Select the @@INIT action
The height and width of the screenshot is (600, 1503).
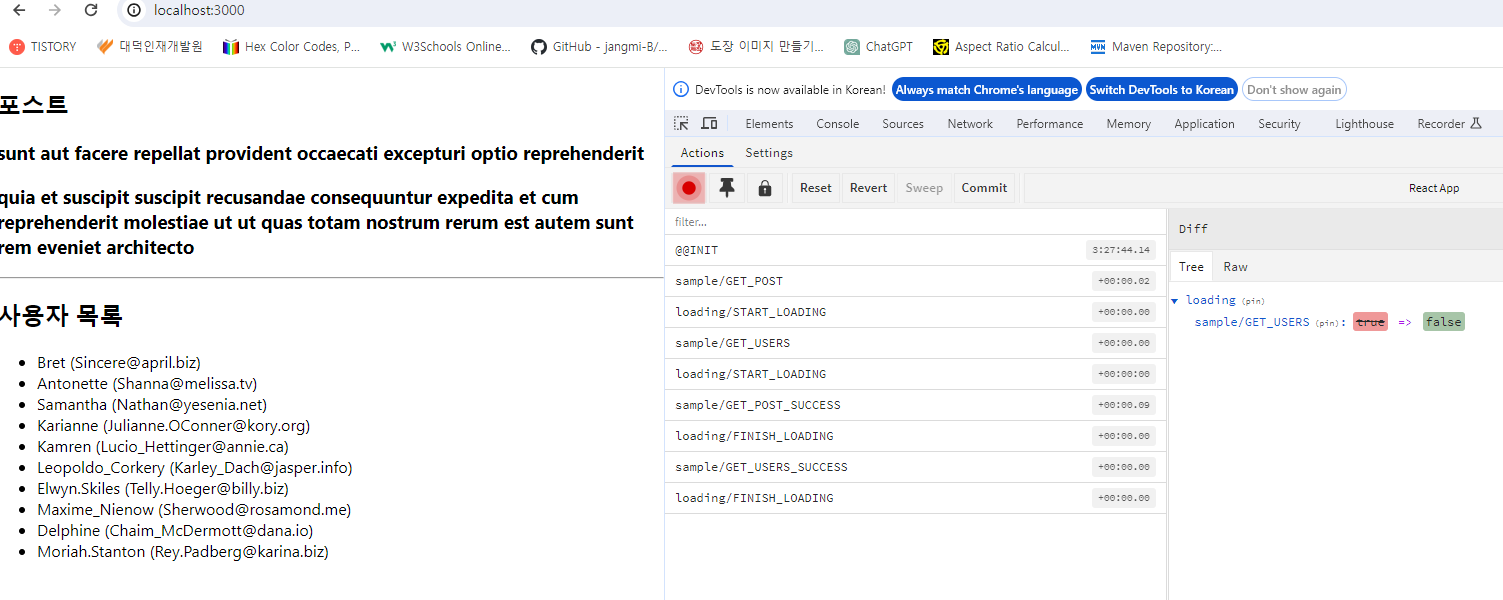[x=915, y=250]
